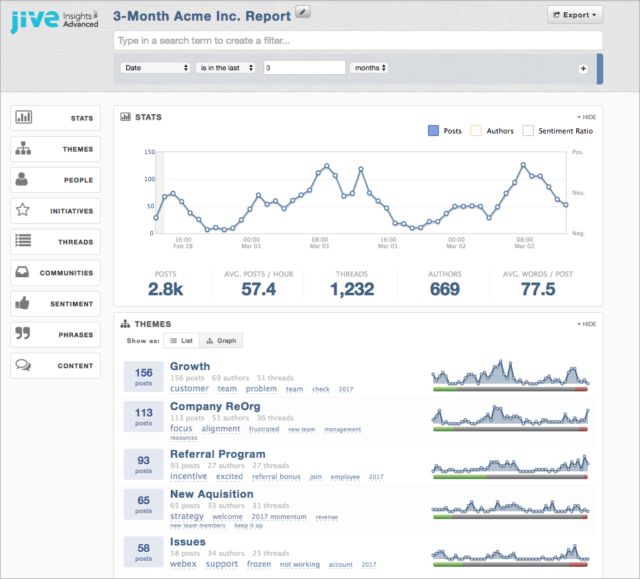Click the pencil edit icon beside report title
Screen dimensions: 640x579
(x=305, y=11)
